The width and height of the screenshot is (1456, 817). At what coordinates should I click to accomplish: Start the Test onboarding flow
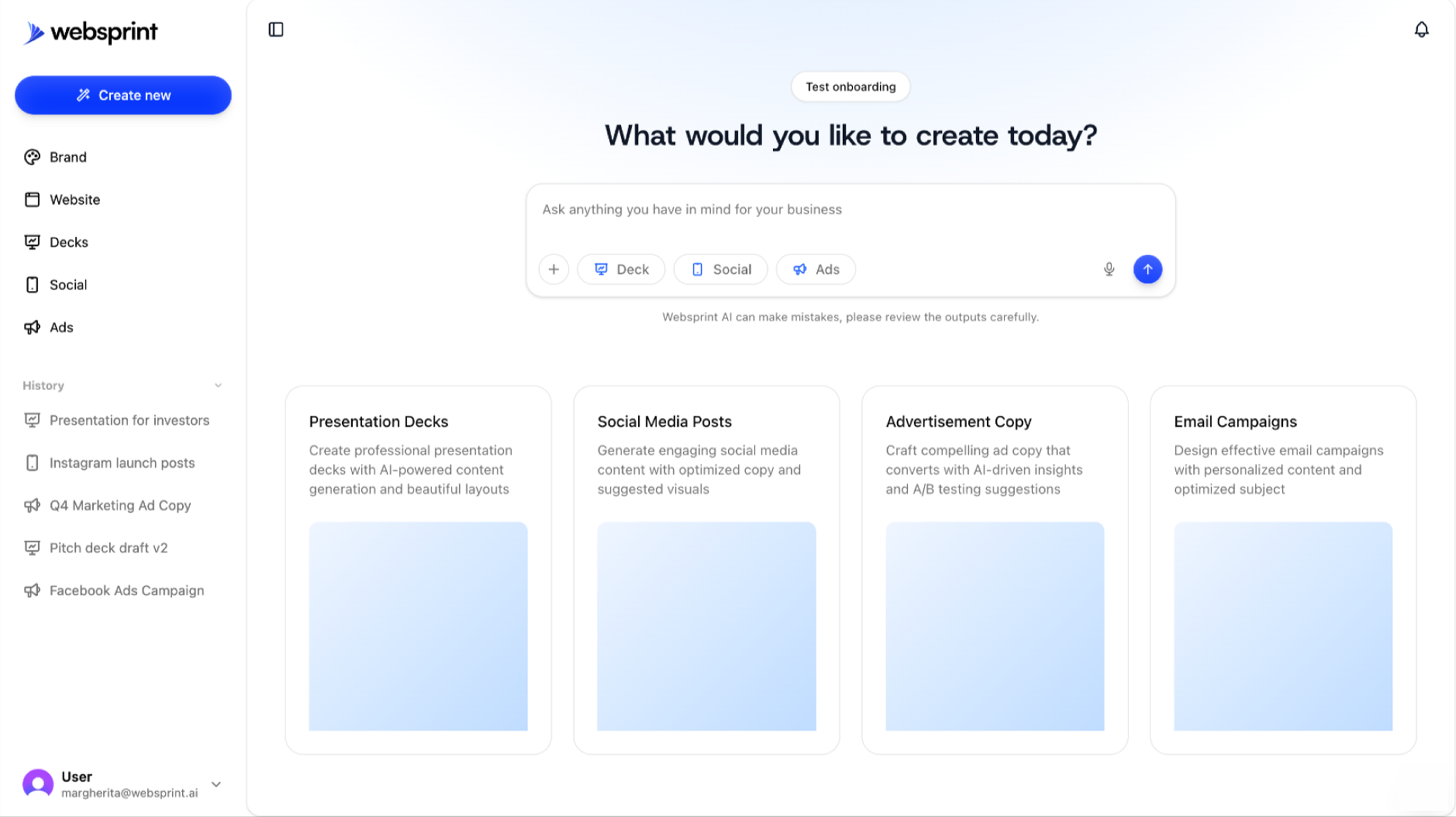click(x=851, y=86)
